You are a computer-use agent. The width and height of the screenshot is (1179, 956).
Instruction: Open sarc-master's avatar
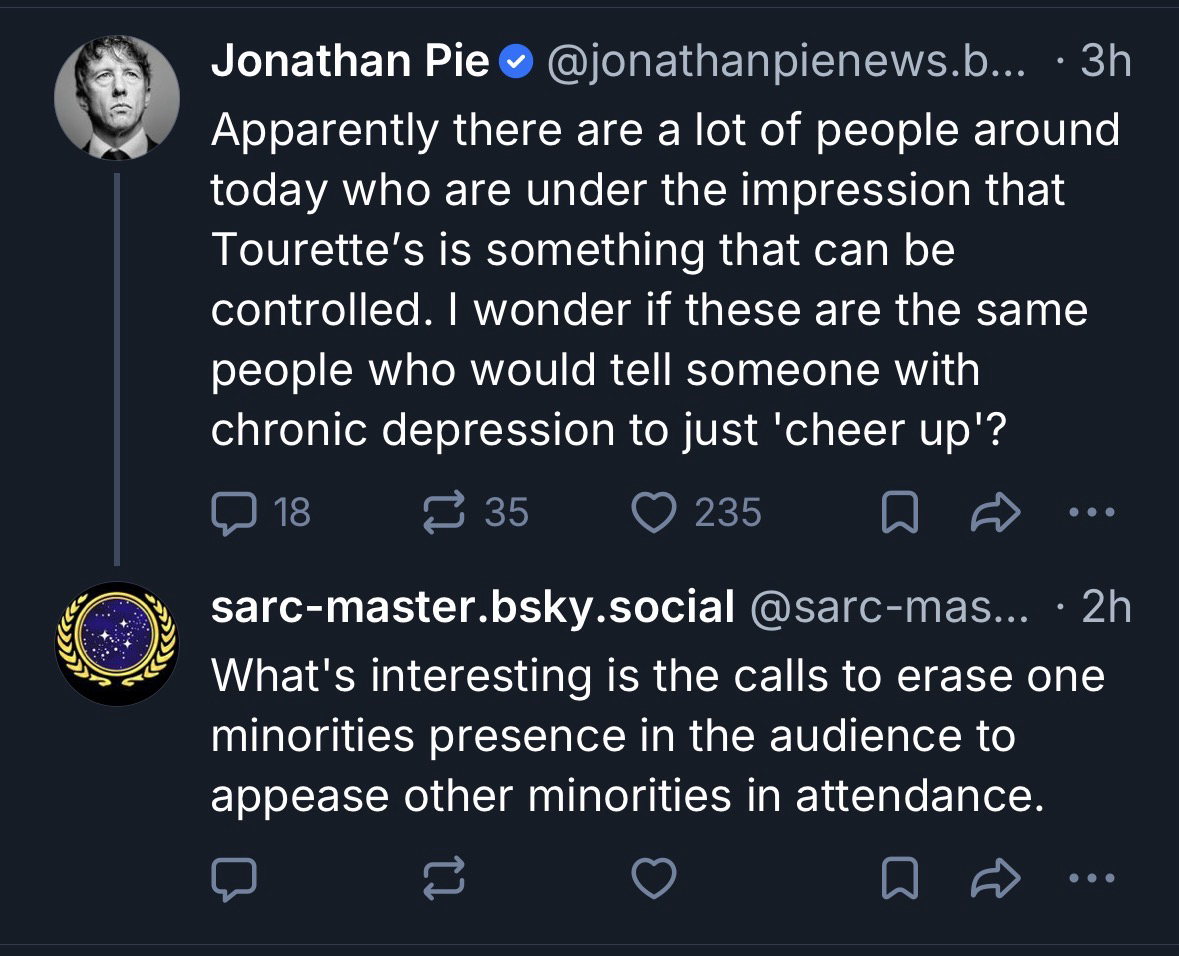pos(116,643)
